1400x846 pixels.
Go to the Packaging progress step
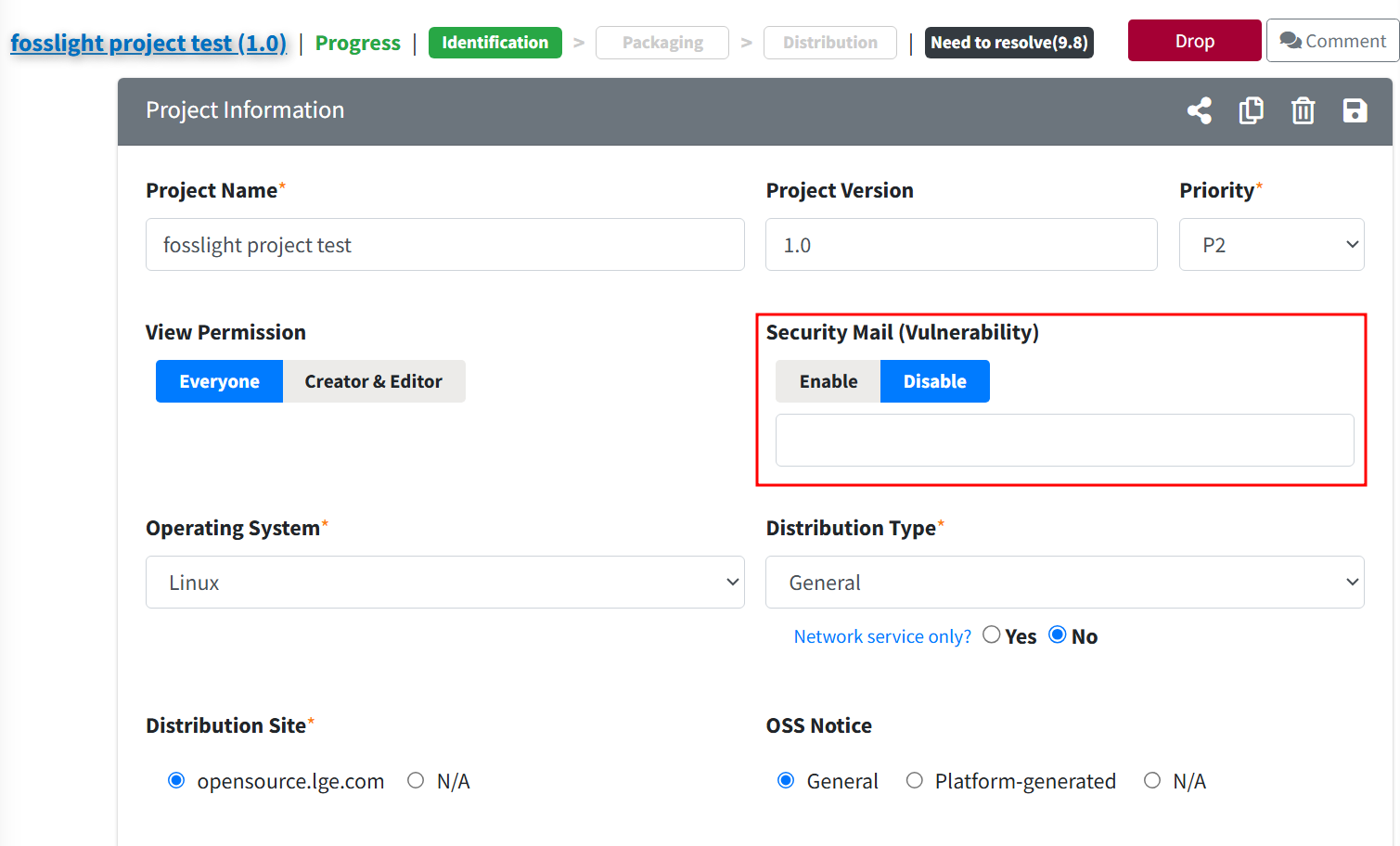pos(661,43)
